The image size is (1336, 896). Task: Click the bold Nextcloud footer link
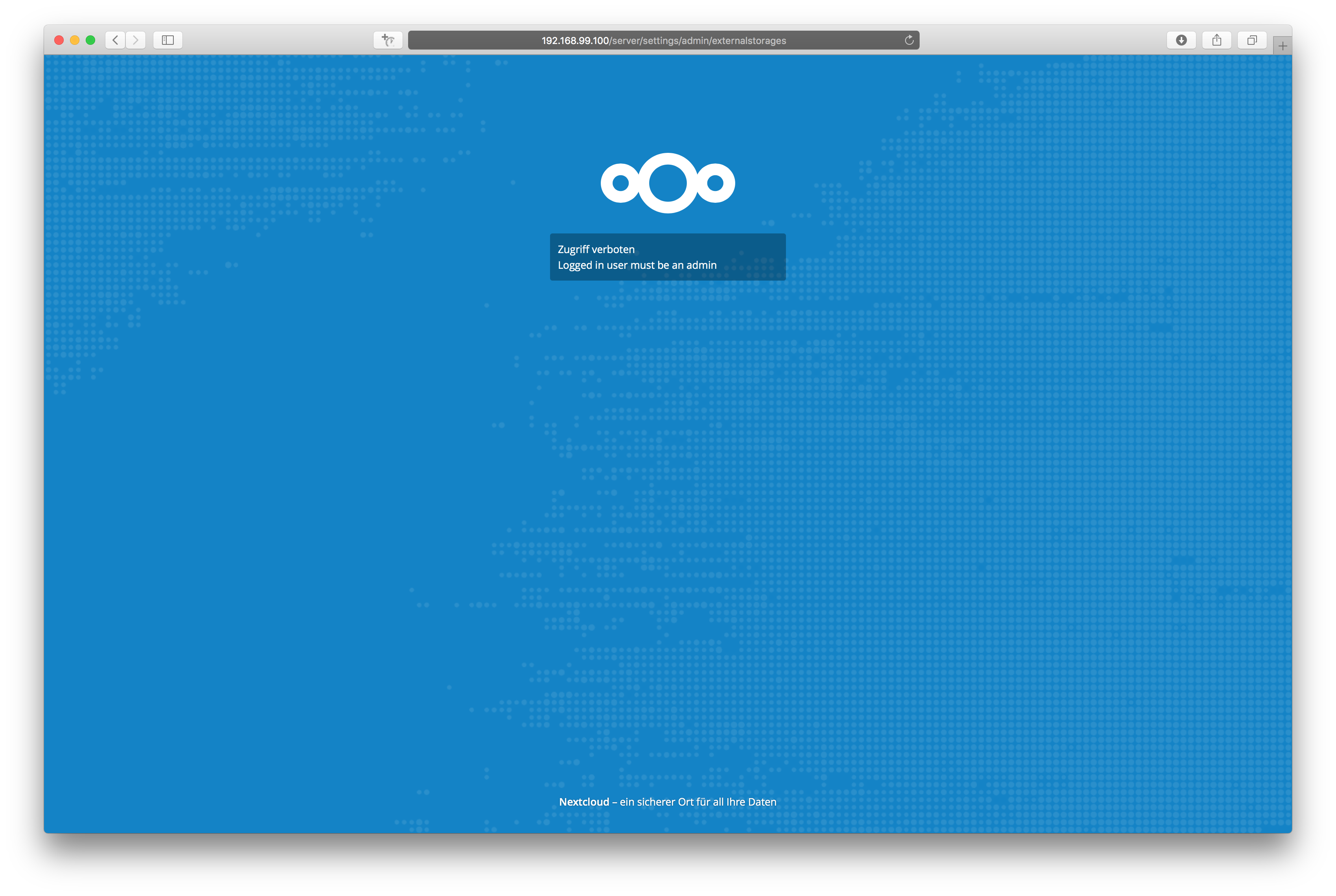584,802
